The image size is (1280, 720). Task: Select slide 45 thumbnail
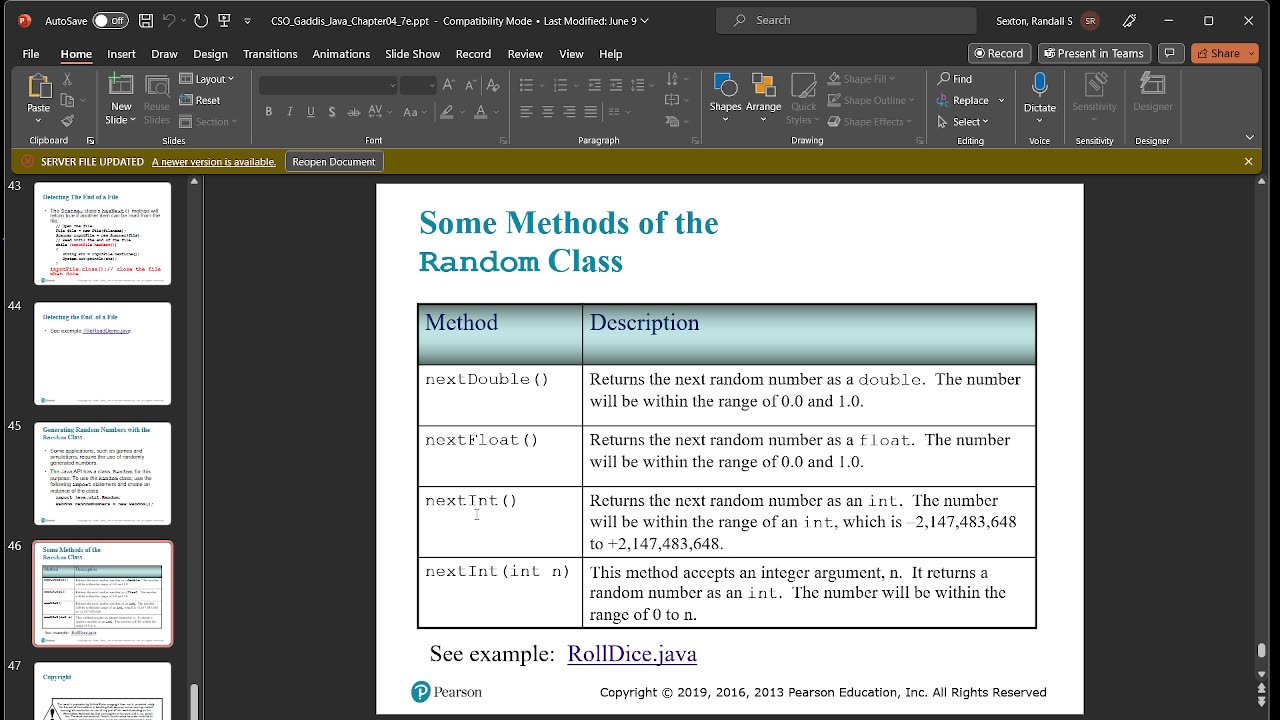[x=102, y=473]
